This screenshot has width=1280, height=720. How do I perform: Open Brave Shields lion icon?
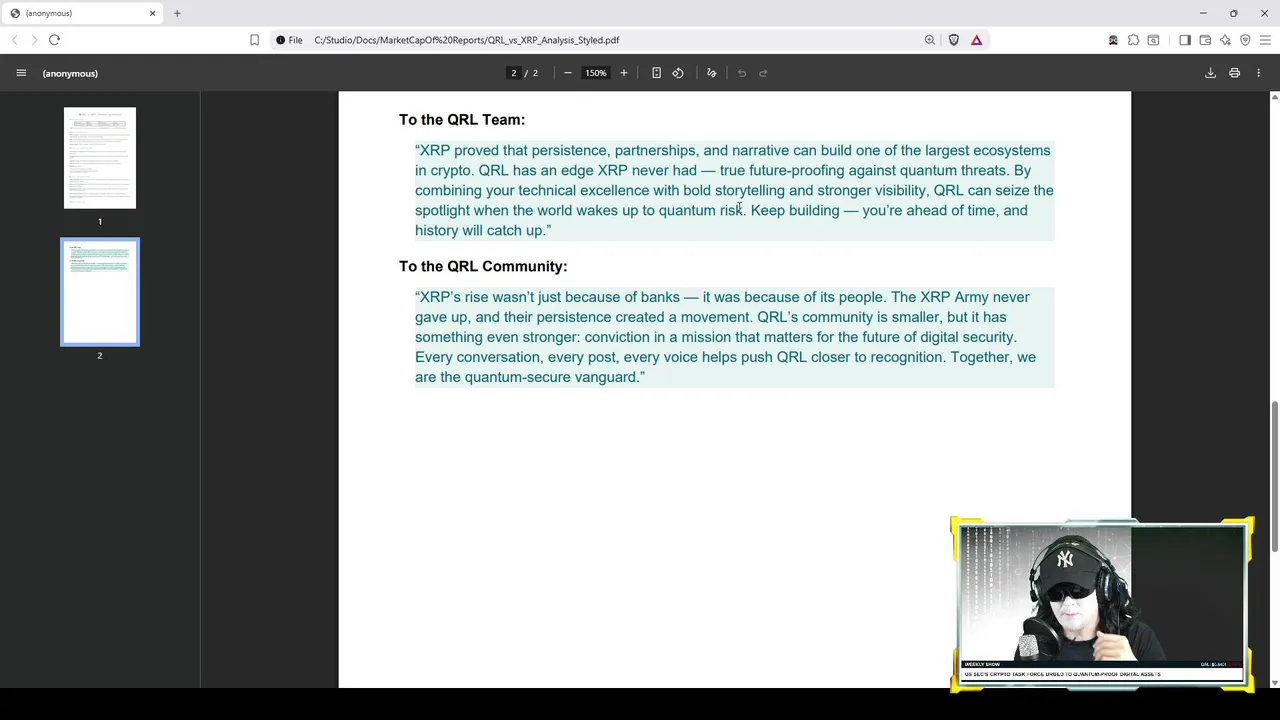pyautogui.click(x=954, y=40)
